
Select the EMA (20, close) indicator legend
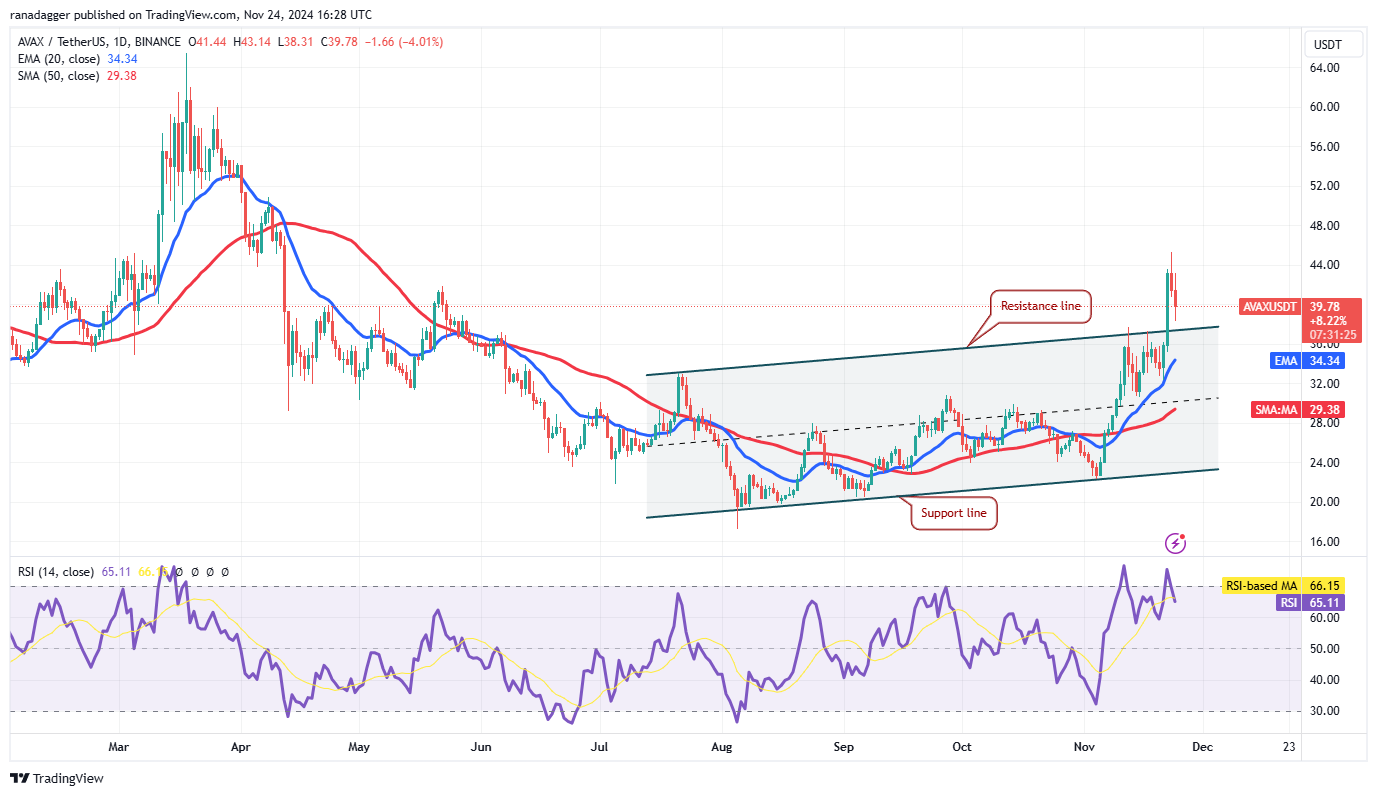56,59
